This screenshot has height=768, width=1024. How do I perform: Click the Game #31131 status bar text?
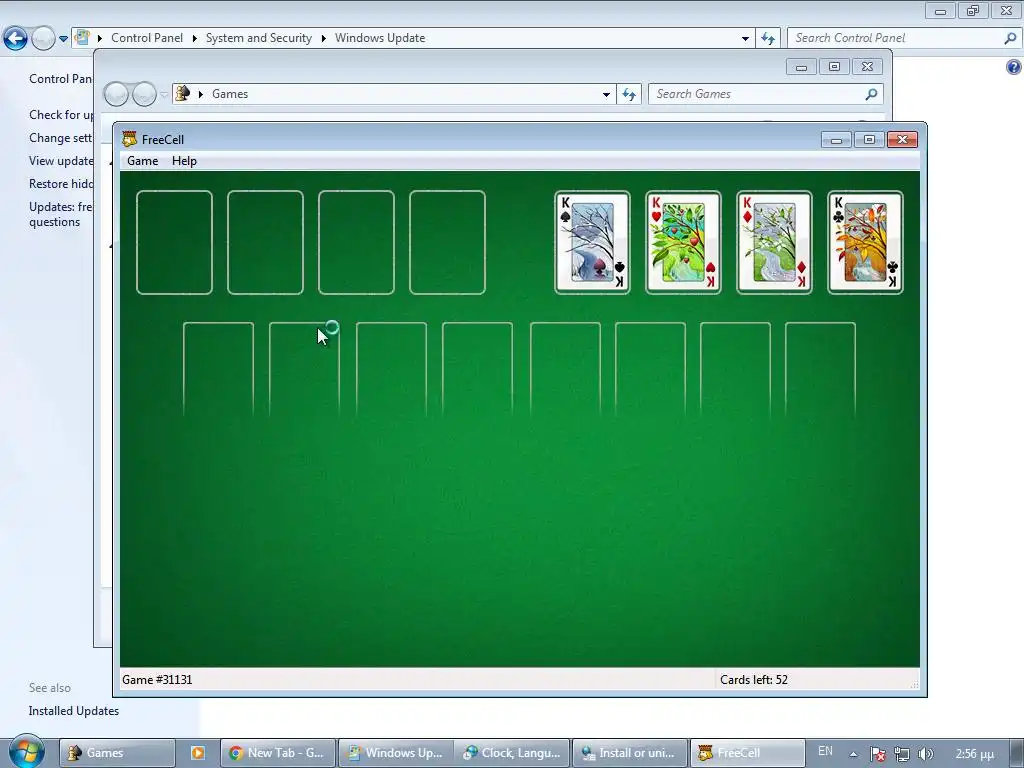pyautogui.click(x=157, y=680)
